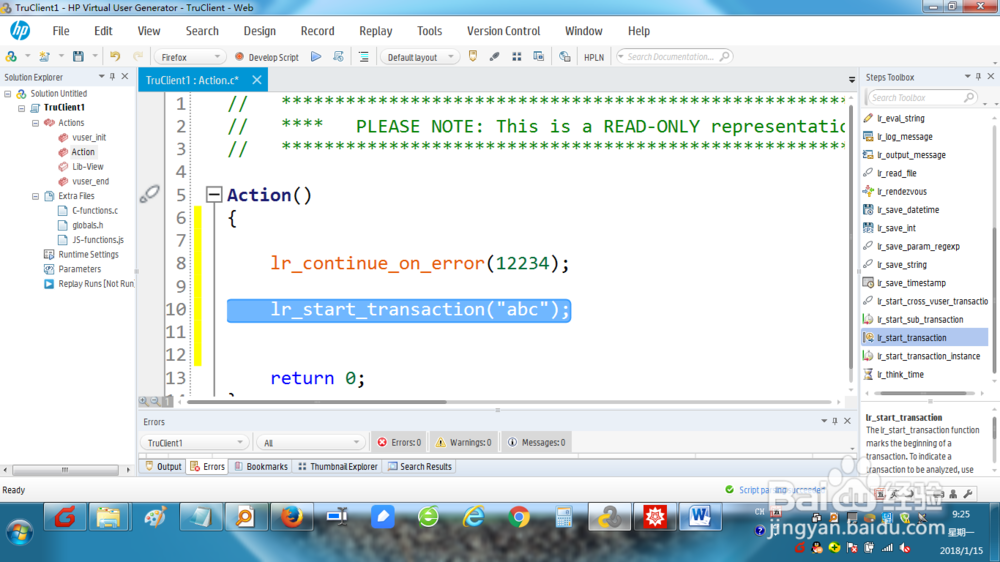Open the All filter dropdown in Errors
Image resolution: width=1000 pixels, height=562 pixels.
pos(311,443)
